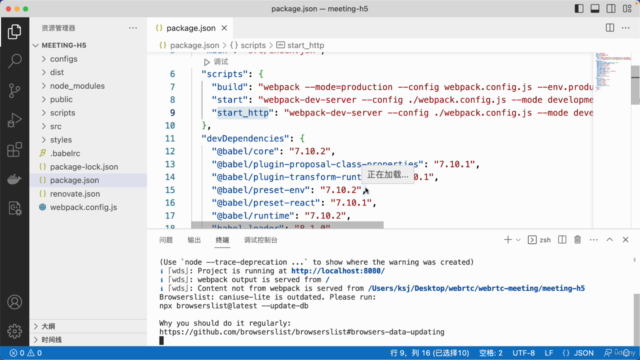Open the Run and Debug view

[14, 120]
